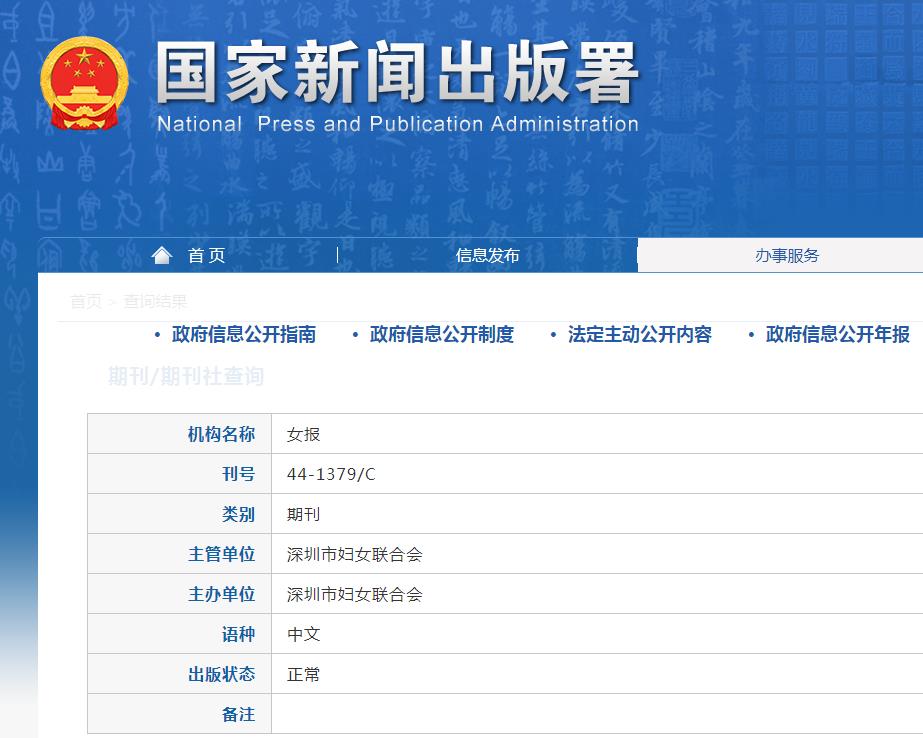
Task: Click the English subtitle of the administration
Action: (x=397, y=124)
